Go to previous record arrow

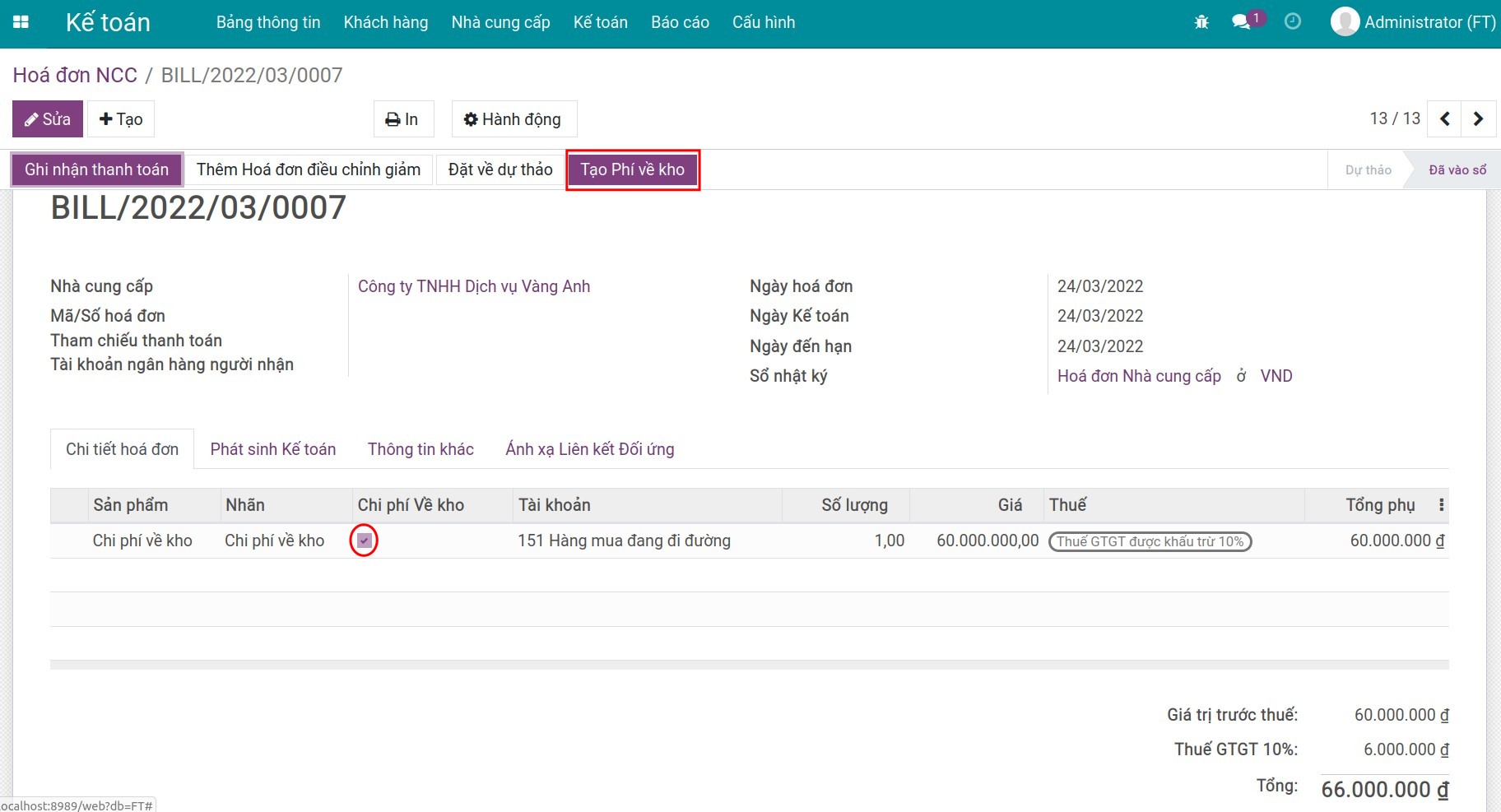coord(1445,118)
